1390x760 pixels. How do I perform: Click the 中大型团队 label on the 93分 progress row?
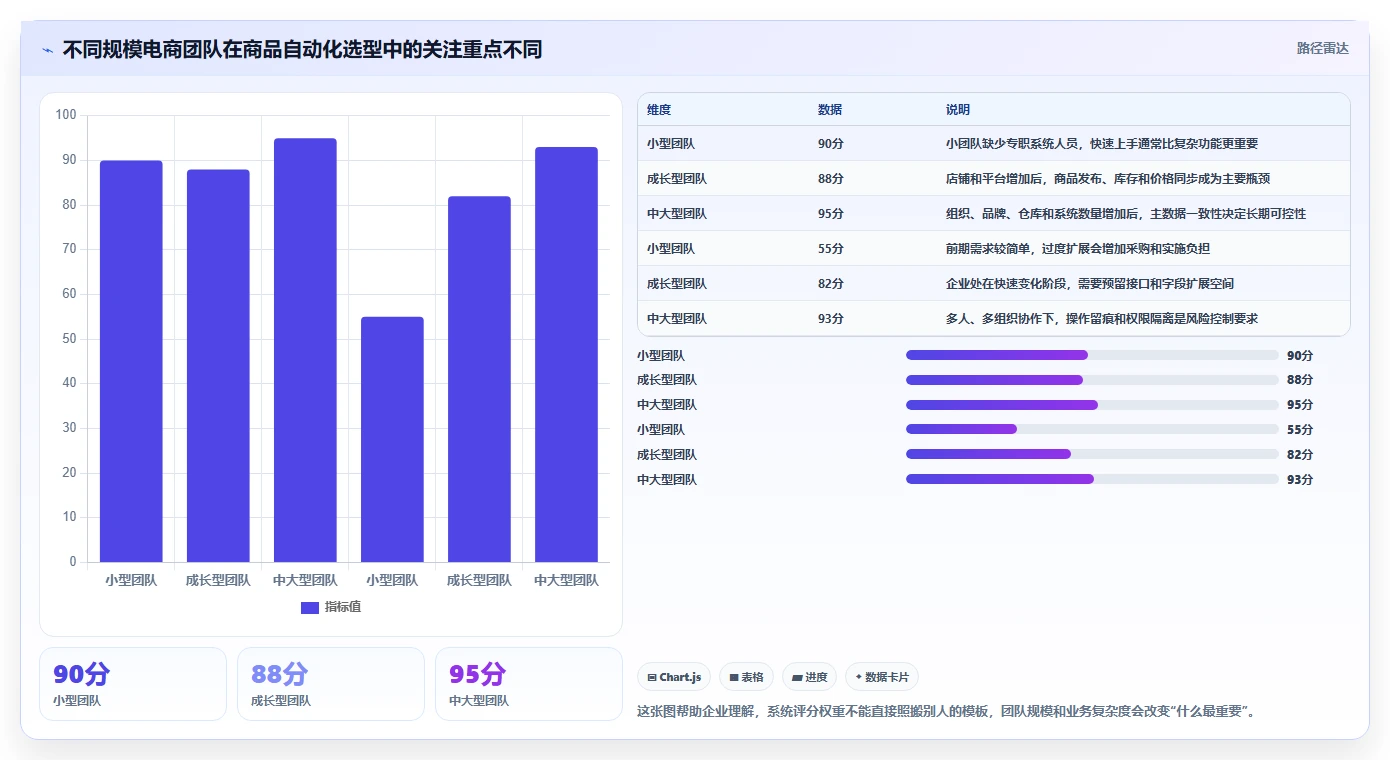coord(667,479)
